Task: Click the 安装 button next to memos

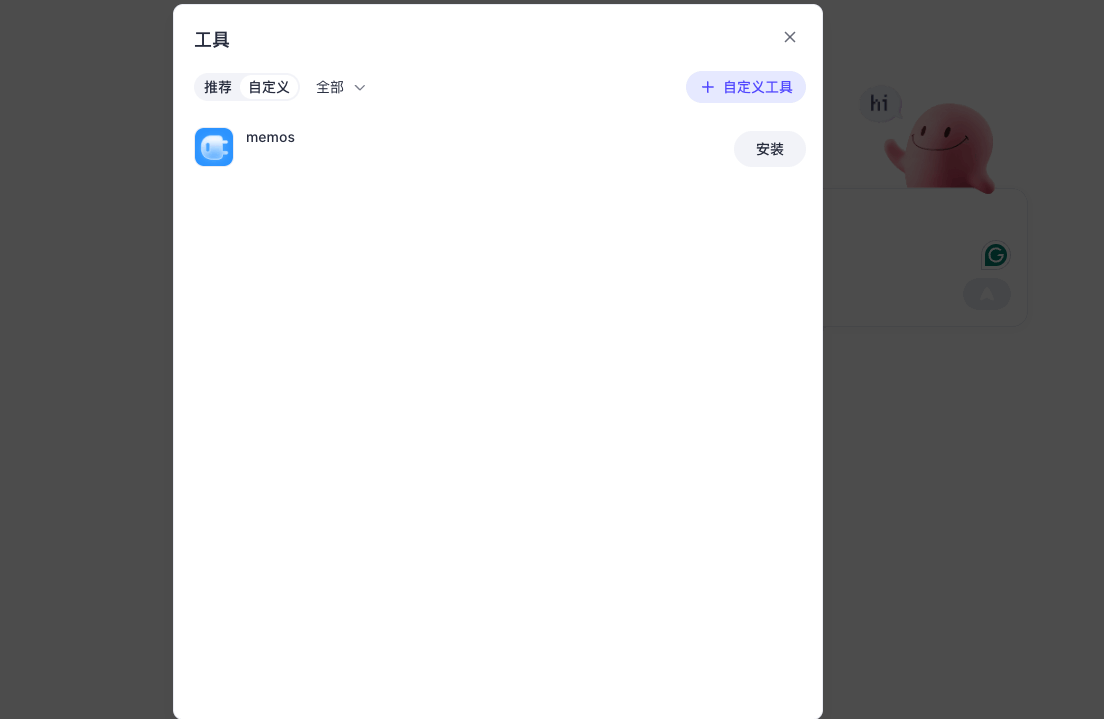Action: pyautogui.click(x=770, y=148)
